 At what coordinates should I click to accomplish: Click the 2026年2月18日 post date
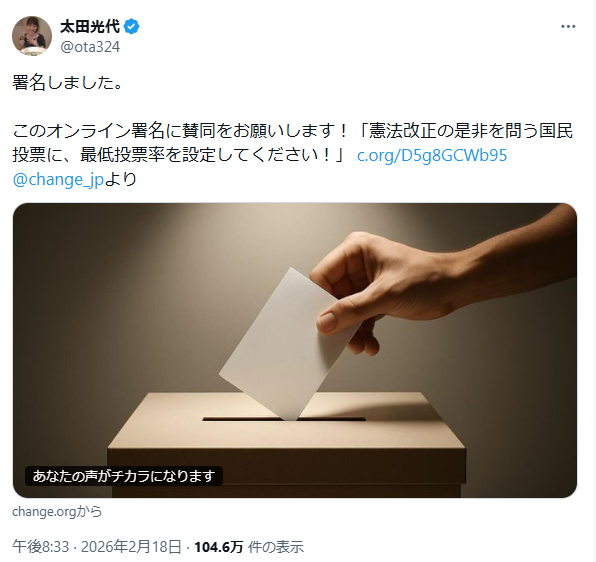131,547
